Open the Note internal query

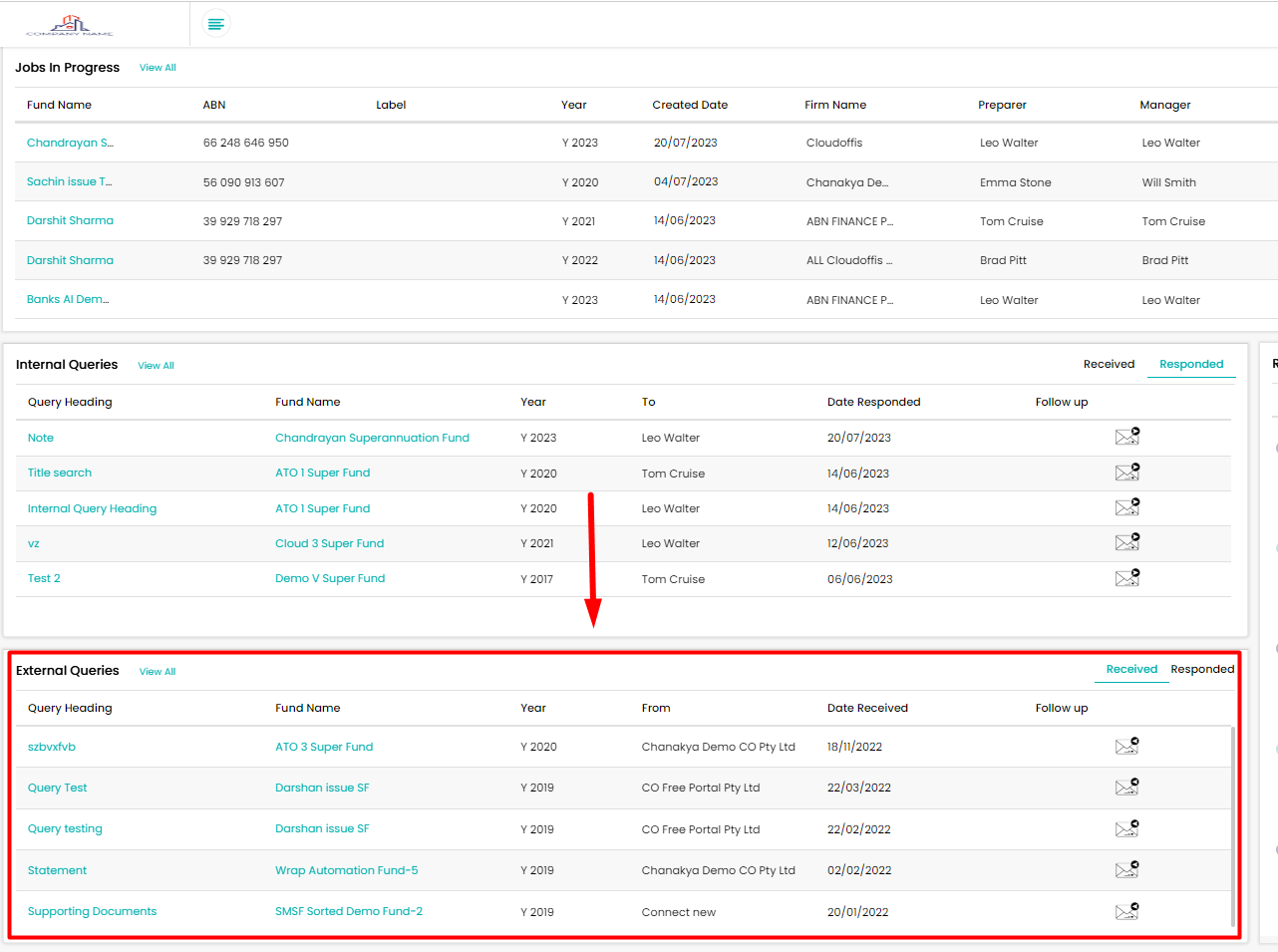41,438
